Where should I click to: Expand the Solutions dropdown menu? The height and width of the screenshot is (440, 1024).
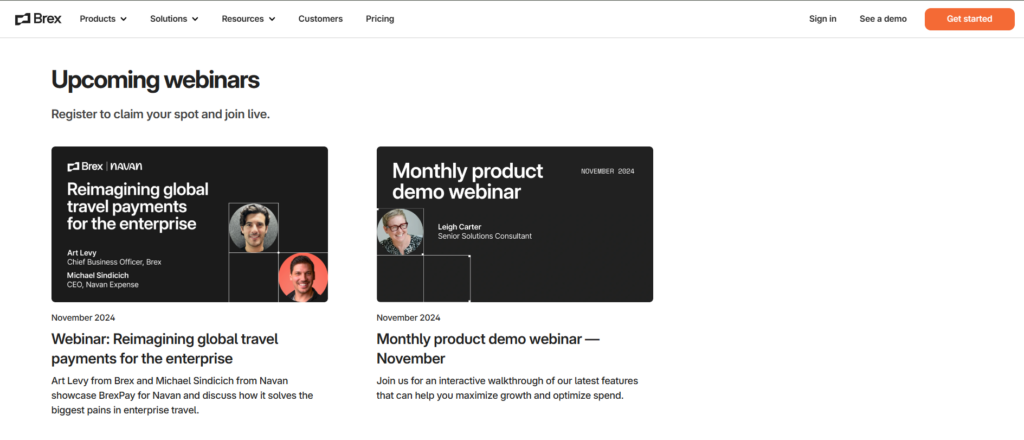174,19
